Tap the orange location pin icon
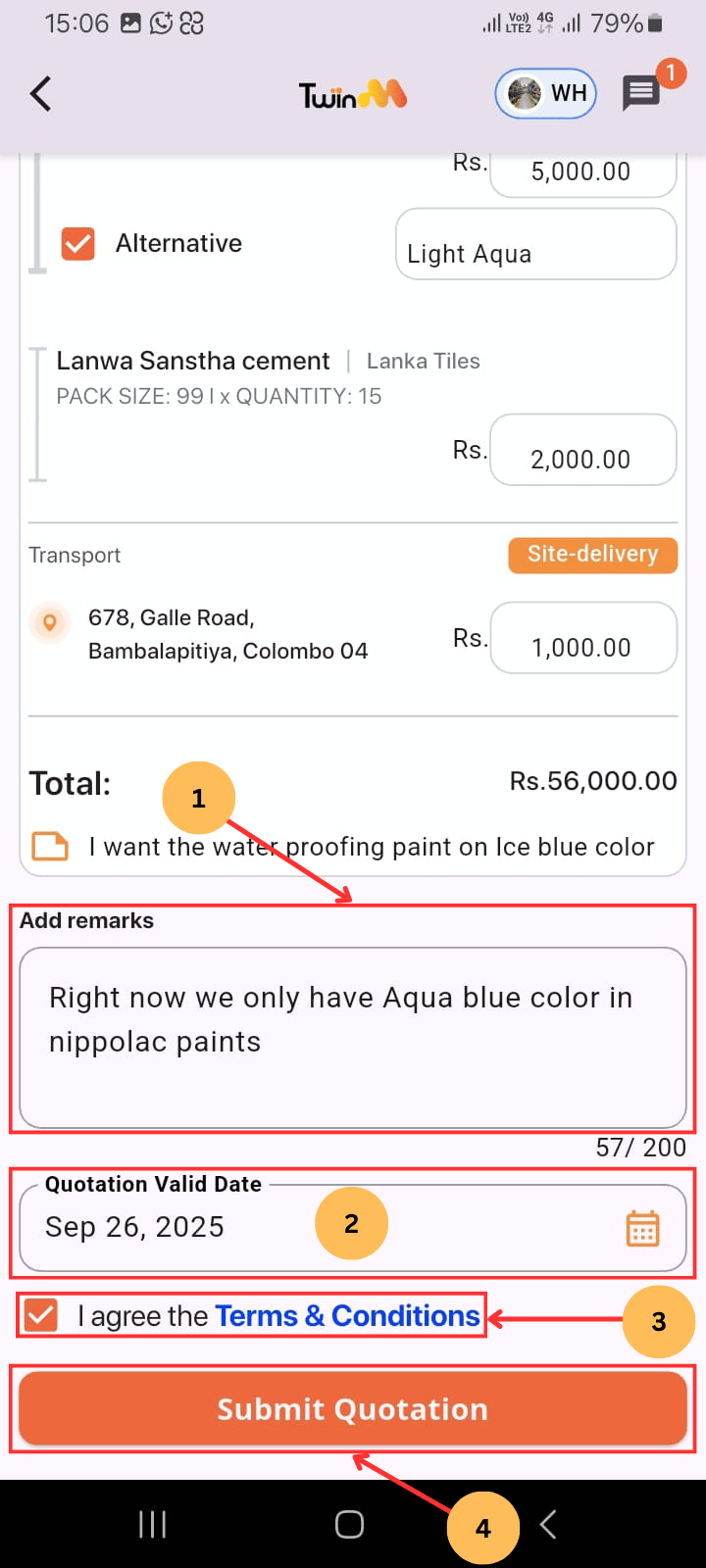Image resolution: width=706 pixels, height=1568 pixels. 50,622
